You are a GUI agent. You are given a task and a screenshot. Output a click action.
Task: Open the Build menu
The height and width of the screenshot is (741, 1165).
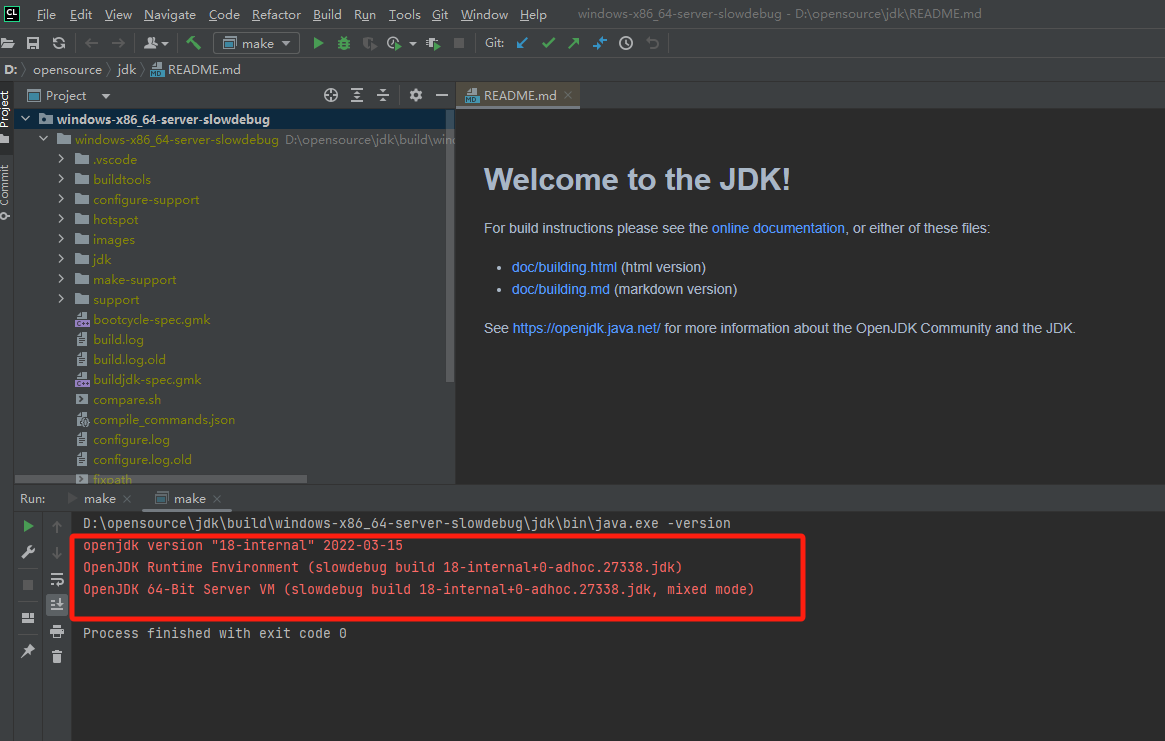(x=327, y=14)
